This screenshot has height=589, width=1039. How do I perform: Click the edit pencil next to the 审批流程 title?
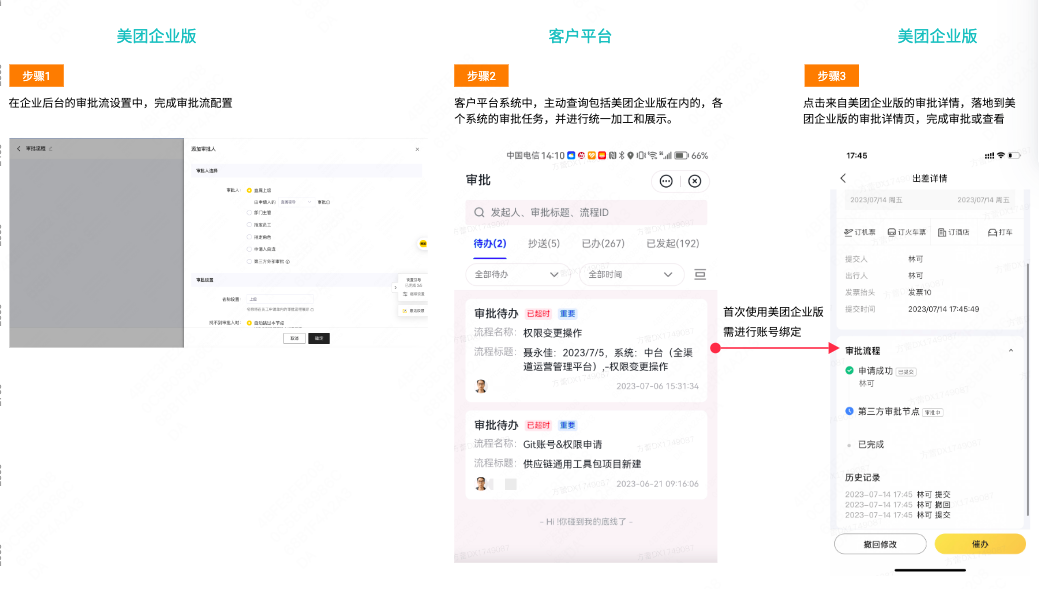[50, 148]
